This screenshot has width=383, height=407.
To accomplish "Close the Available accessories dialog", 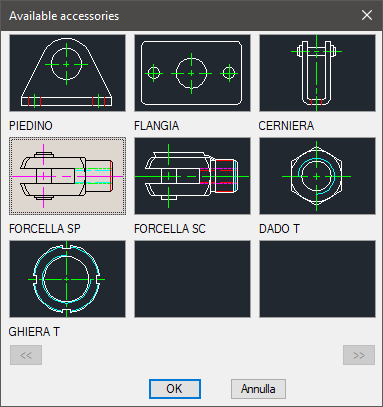I will pyautogui.click(x=367, y=15).
